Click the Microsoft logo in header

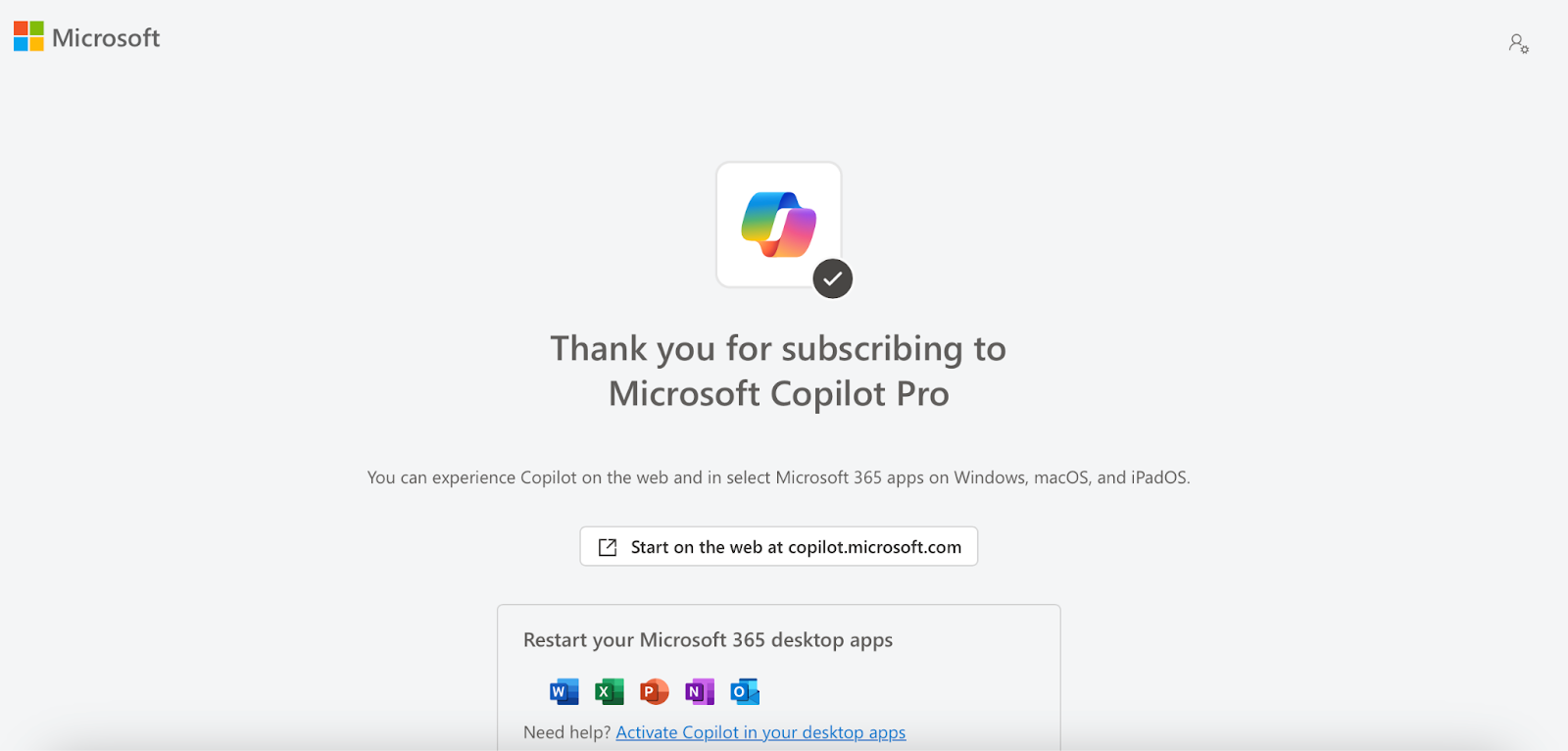click(86, 37)
